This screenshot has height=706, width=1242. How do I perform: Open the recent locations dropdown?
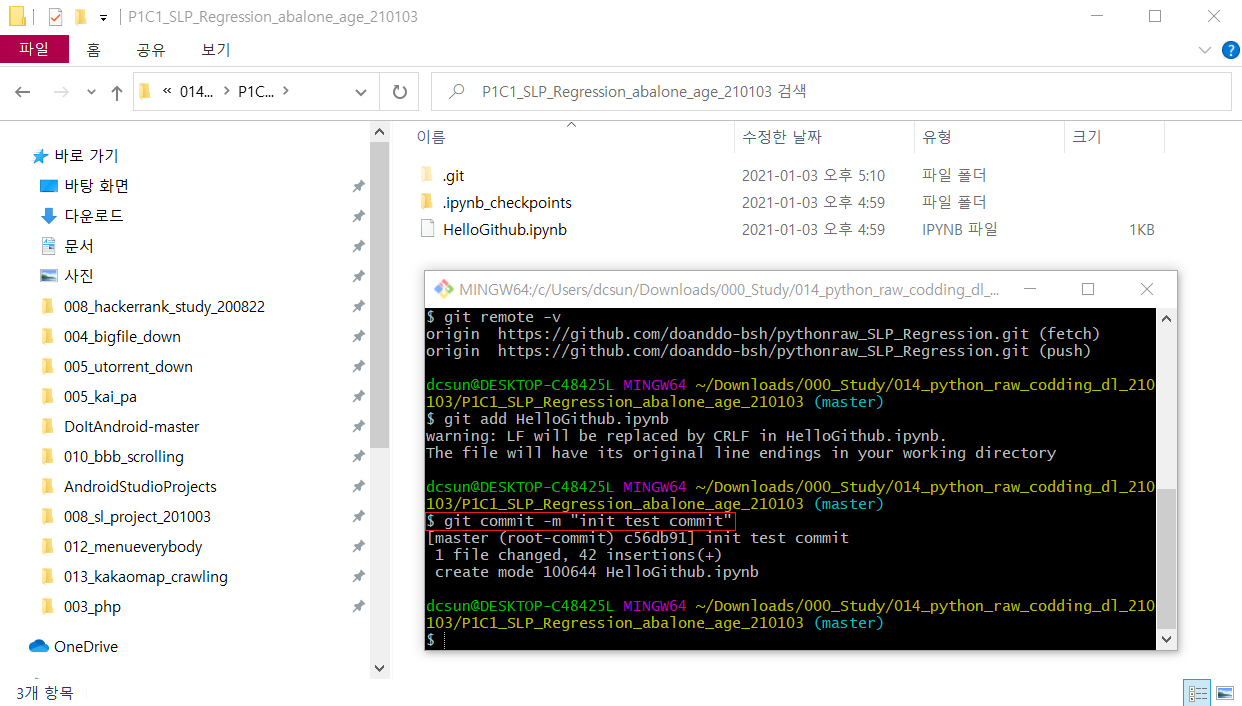coord(91,92)
